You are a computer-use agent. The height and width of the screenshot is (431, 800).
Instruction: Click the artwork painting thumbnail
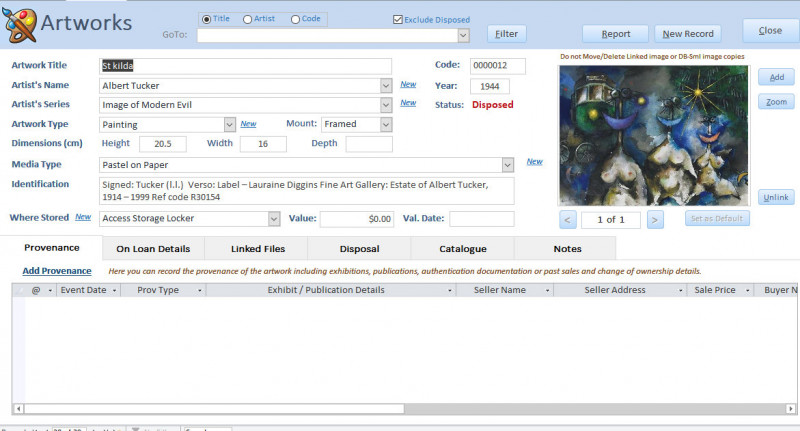pos(654,136)
